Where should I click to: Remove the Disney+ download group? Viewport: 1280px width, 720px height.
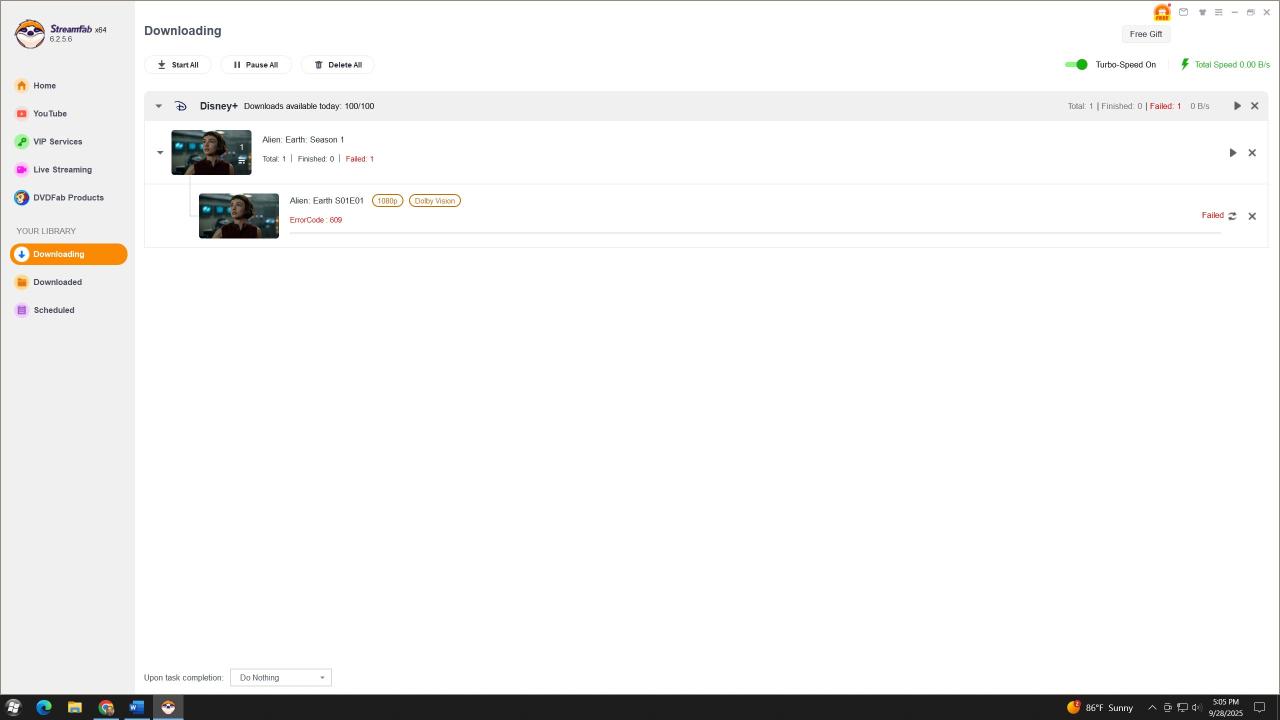point(1255,106)
